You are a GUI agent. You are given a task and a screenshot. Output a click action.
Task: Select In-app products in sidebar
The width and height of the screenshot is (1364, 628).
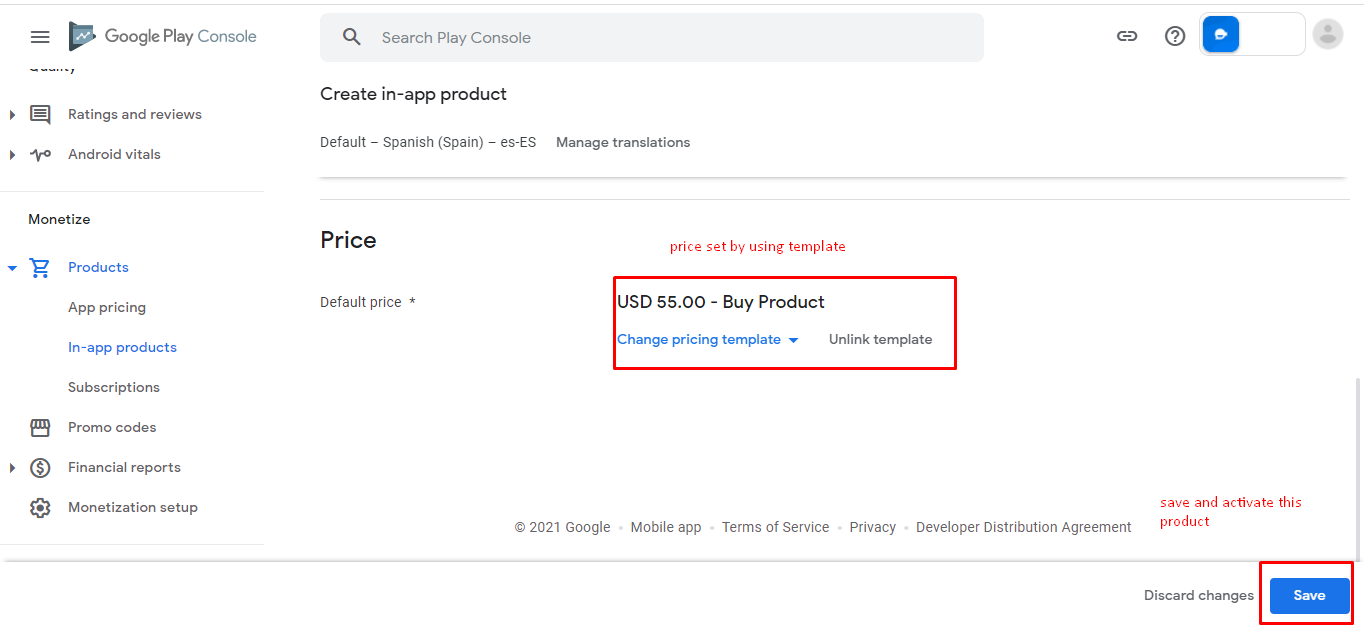(122, 348)
